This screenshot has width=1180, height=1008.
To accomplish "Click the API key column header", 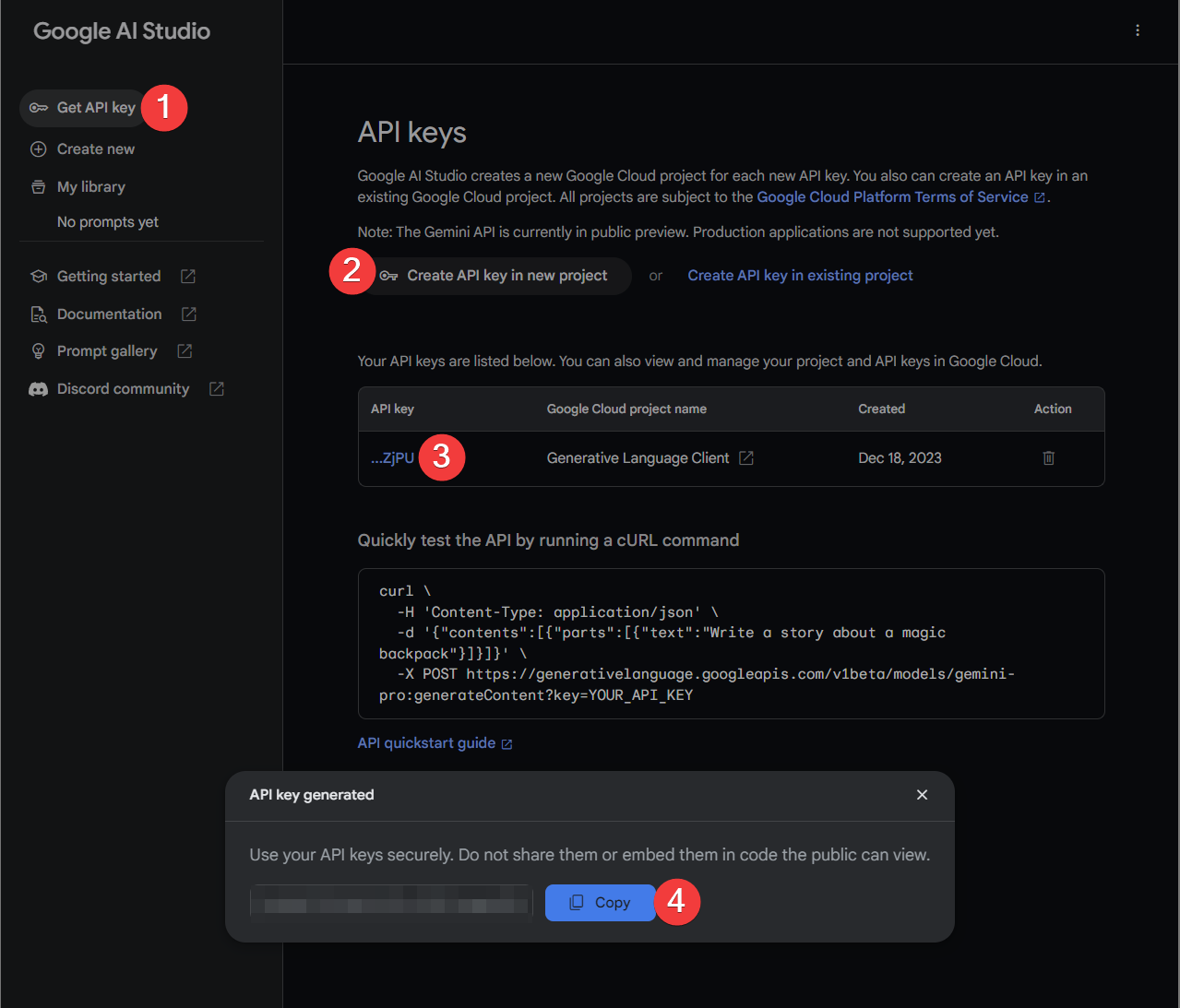I will point(392,409).
